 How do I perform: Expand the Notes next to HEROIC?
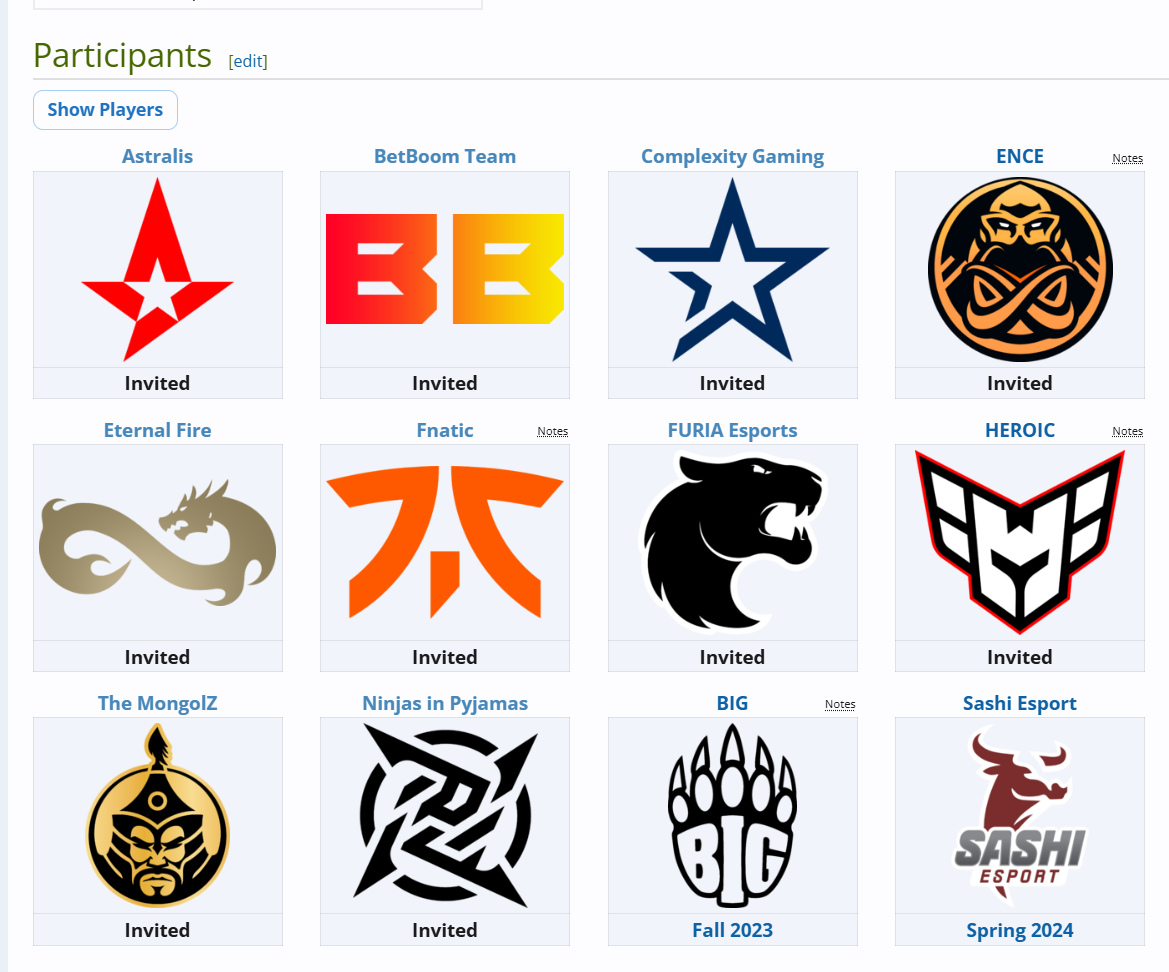(1127, 431)
